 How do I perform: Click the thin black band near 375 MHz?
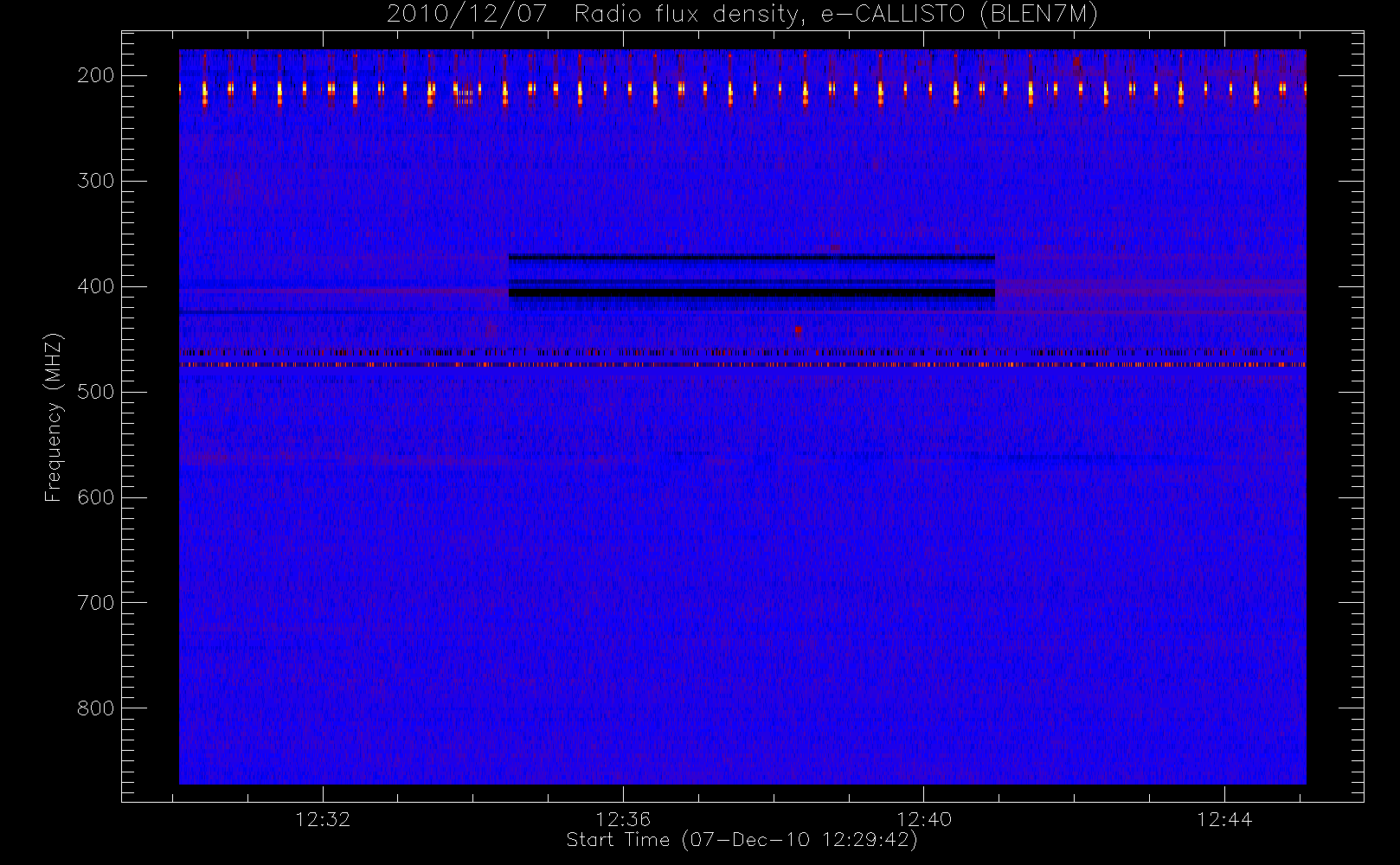(x=752, y=257)
